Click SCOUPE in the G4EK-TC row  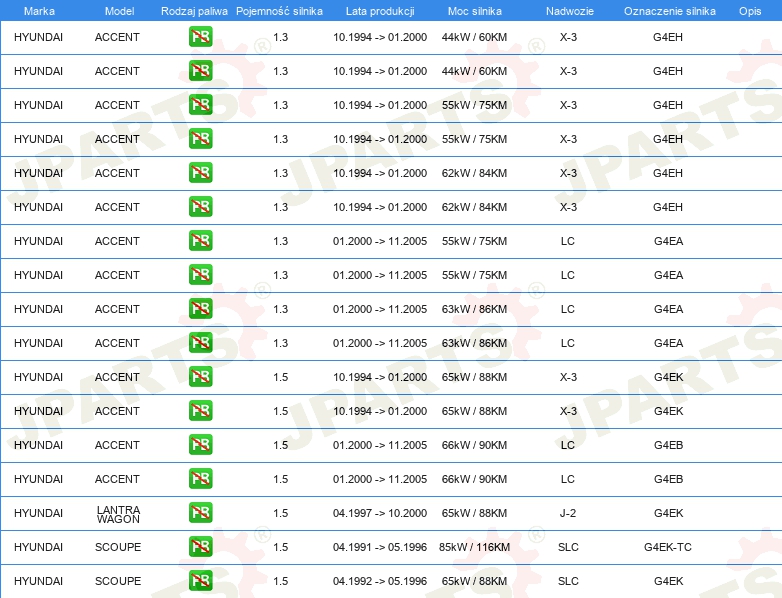pos(118,547)
